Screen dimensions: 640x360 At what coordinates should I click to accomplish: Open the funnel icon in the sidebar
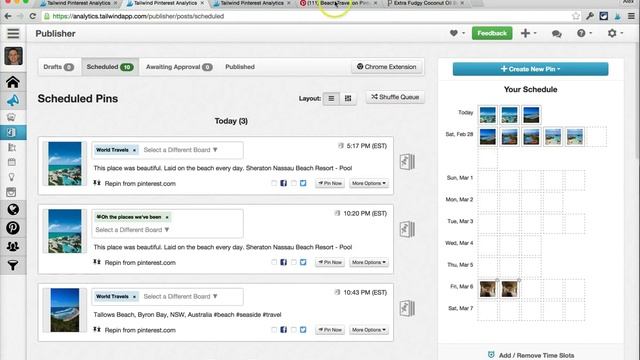13,265
